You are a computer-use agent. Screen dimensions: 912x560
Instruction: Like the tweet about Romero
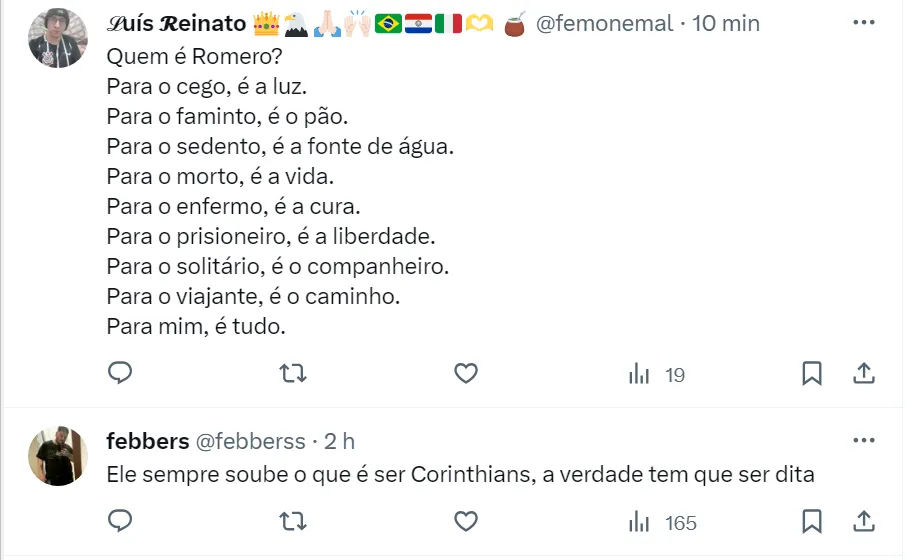point(465,374)
